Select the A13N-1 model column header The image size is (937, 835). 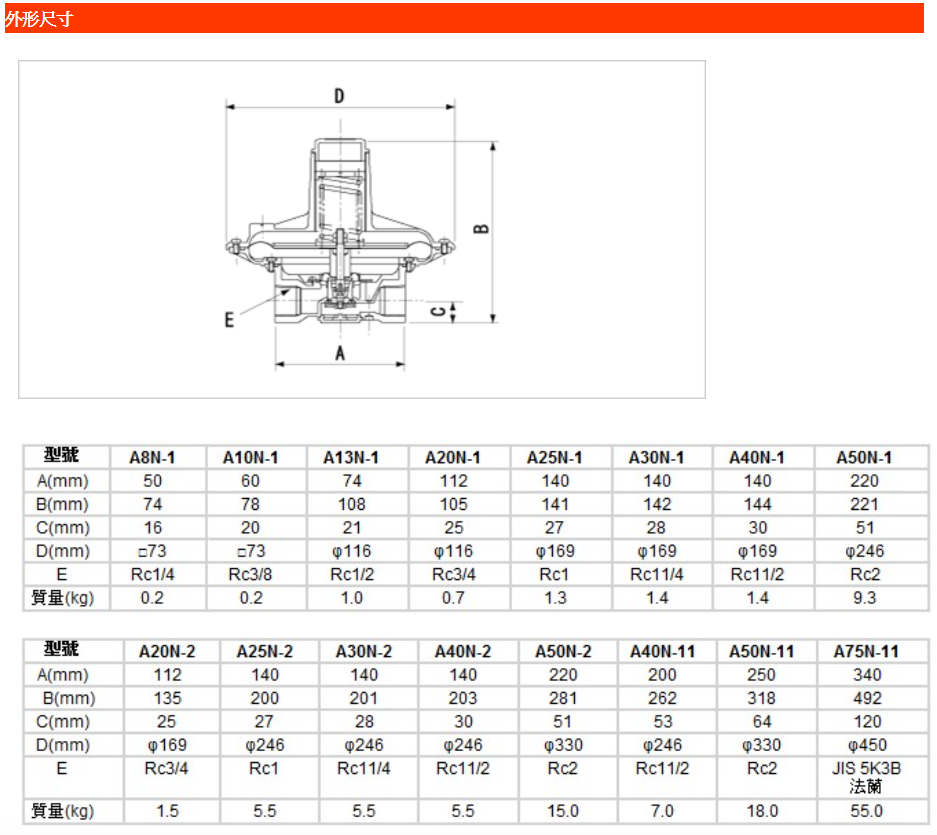[x=351, y=457]
